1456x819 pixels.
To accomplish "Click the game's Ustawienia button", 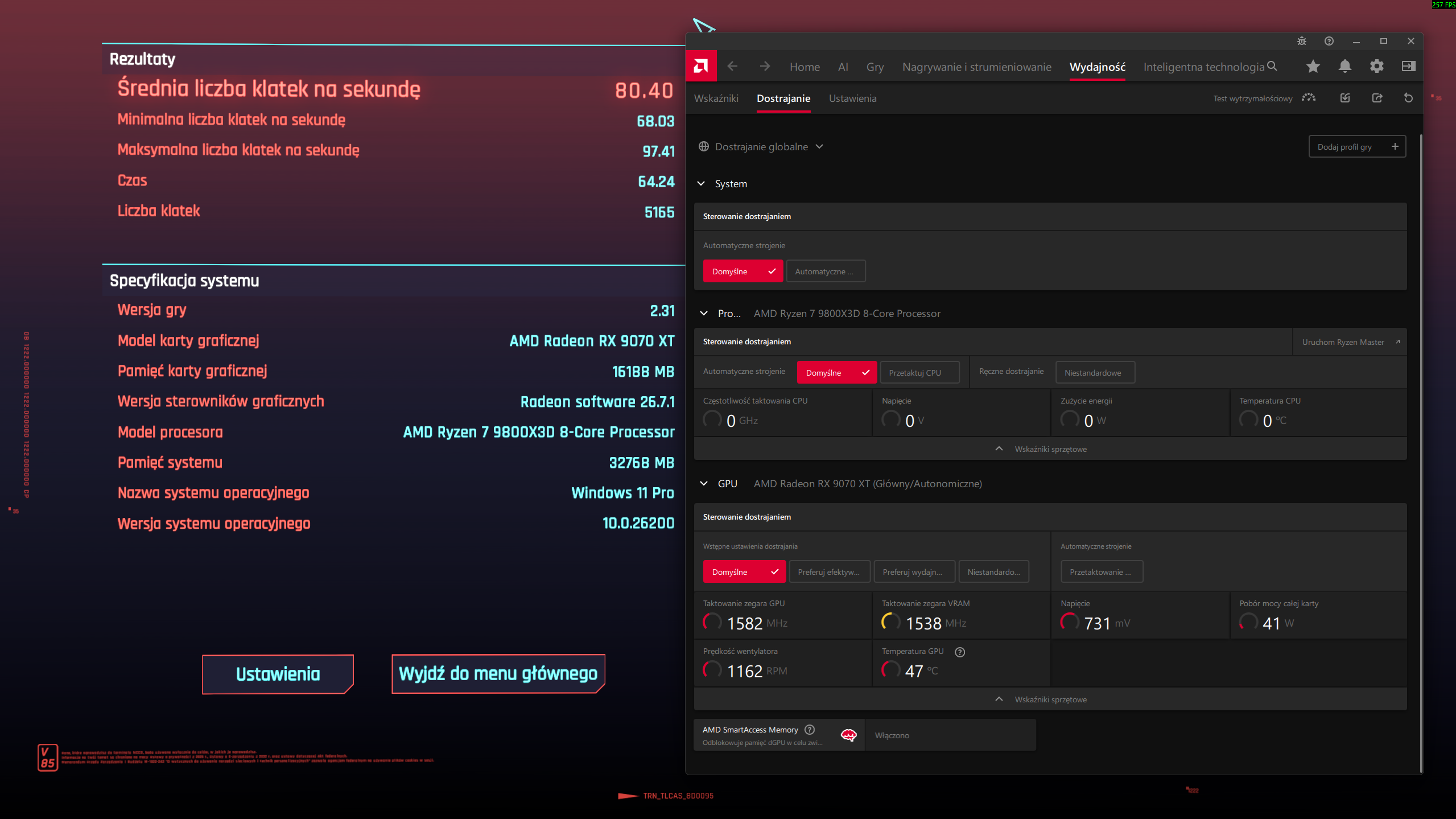I will point(278,674).
